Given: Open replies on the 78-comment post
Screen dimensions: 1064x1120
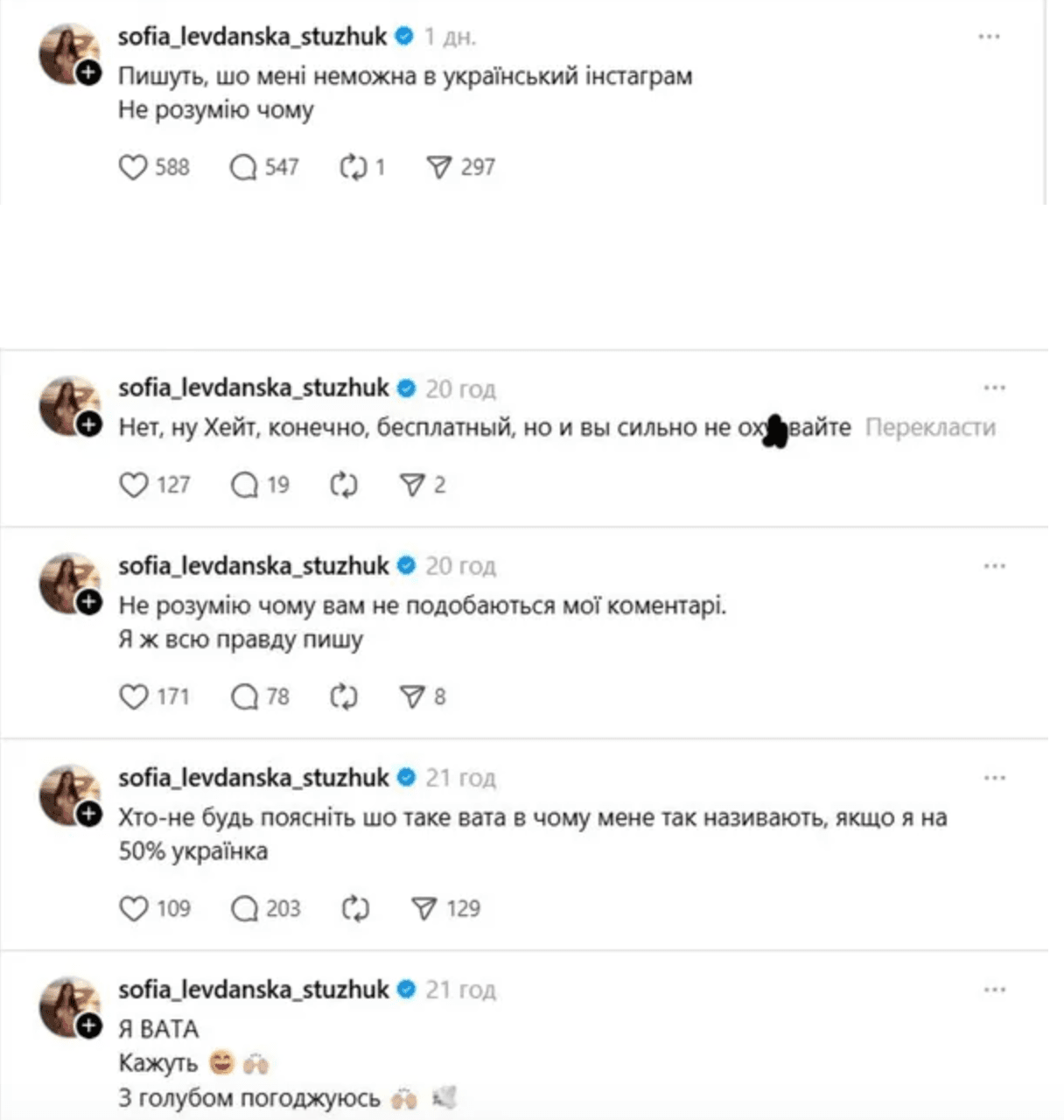Looking at the screenshot, I should pyautogui.click(x=244, y=696).
